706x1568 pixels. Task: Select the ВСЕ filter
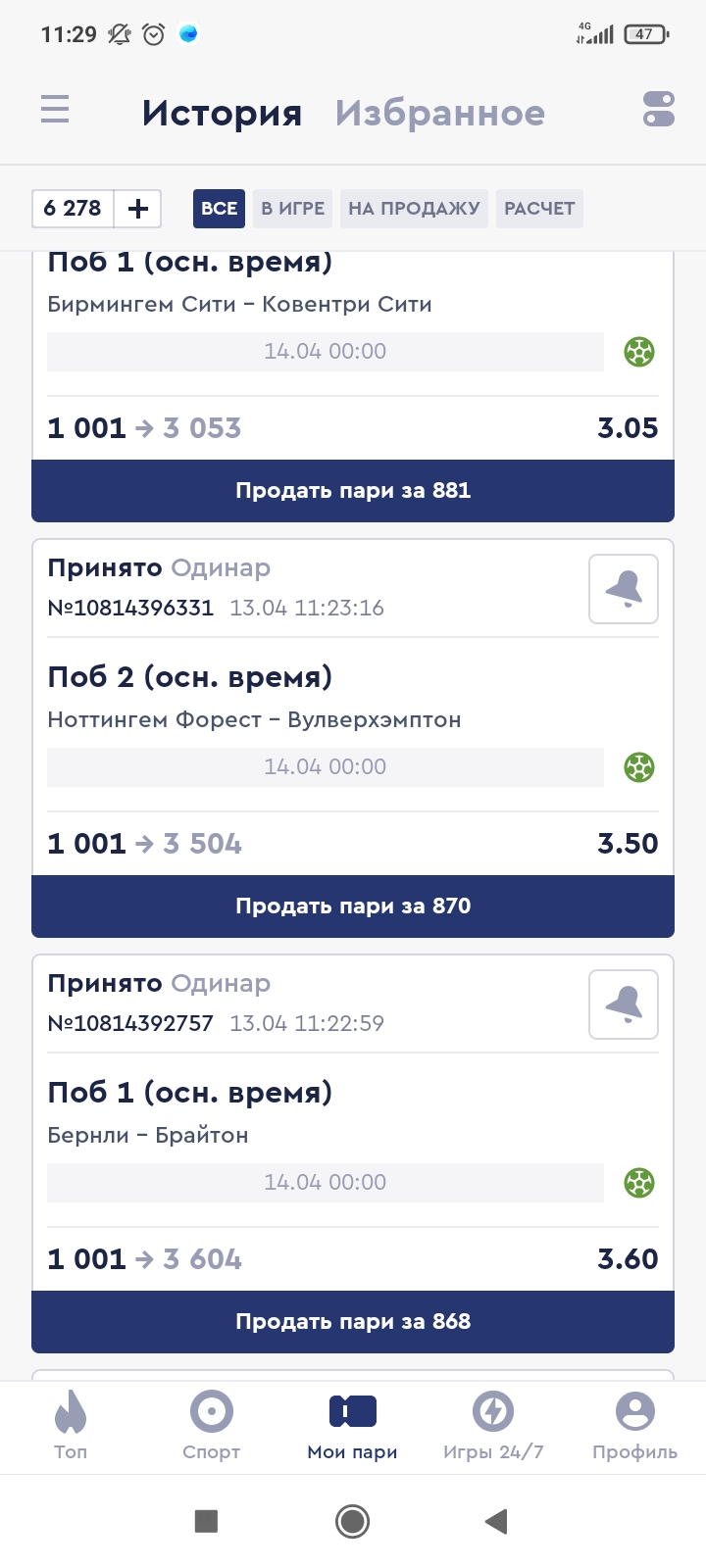(x=219, y=208)
